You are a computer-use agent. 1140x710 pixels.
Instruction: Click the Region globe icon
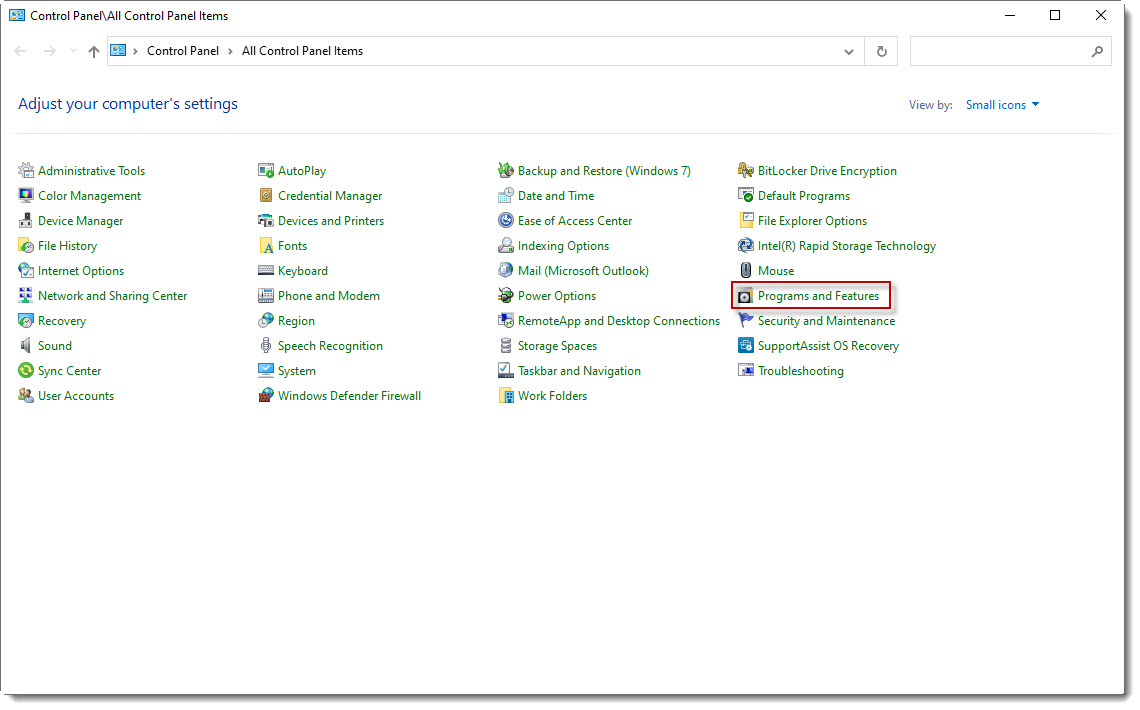click(x=266, y=320)
